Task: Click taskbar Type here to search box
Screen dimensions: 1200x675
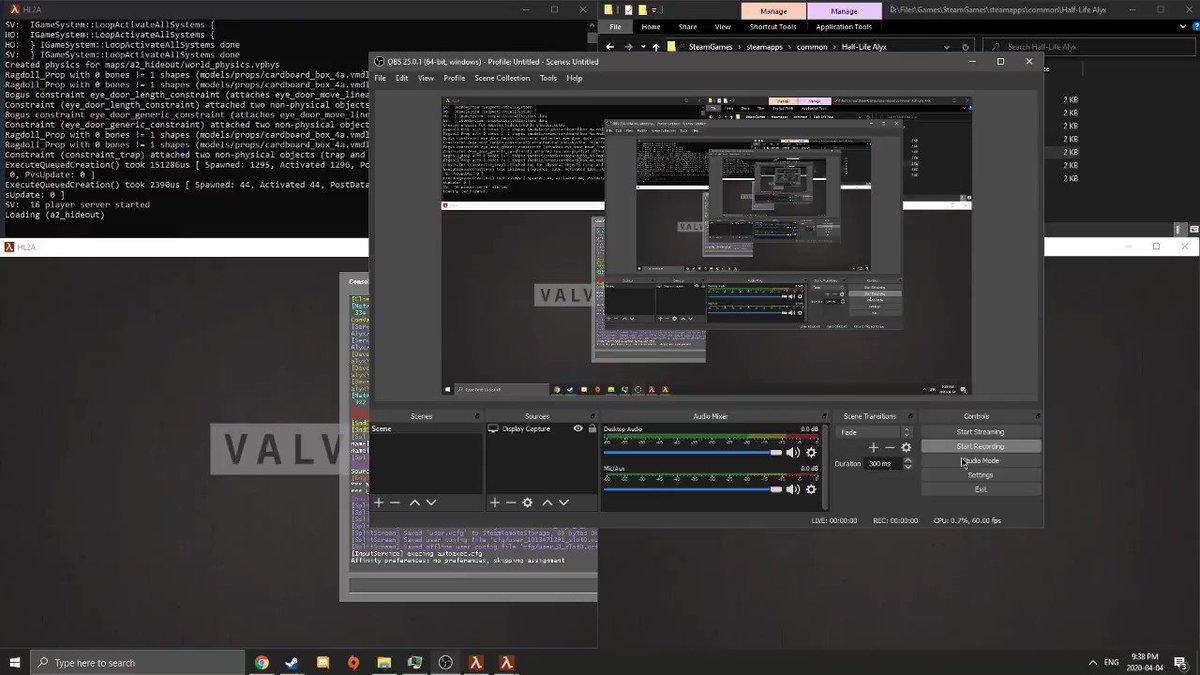Action: [x=137, y=662]
